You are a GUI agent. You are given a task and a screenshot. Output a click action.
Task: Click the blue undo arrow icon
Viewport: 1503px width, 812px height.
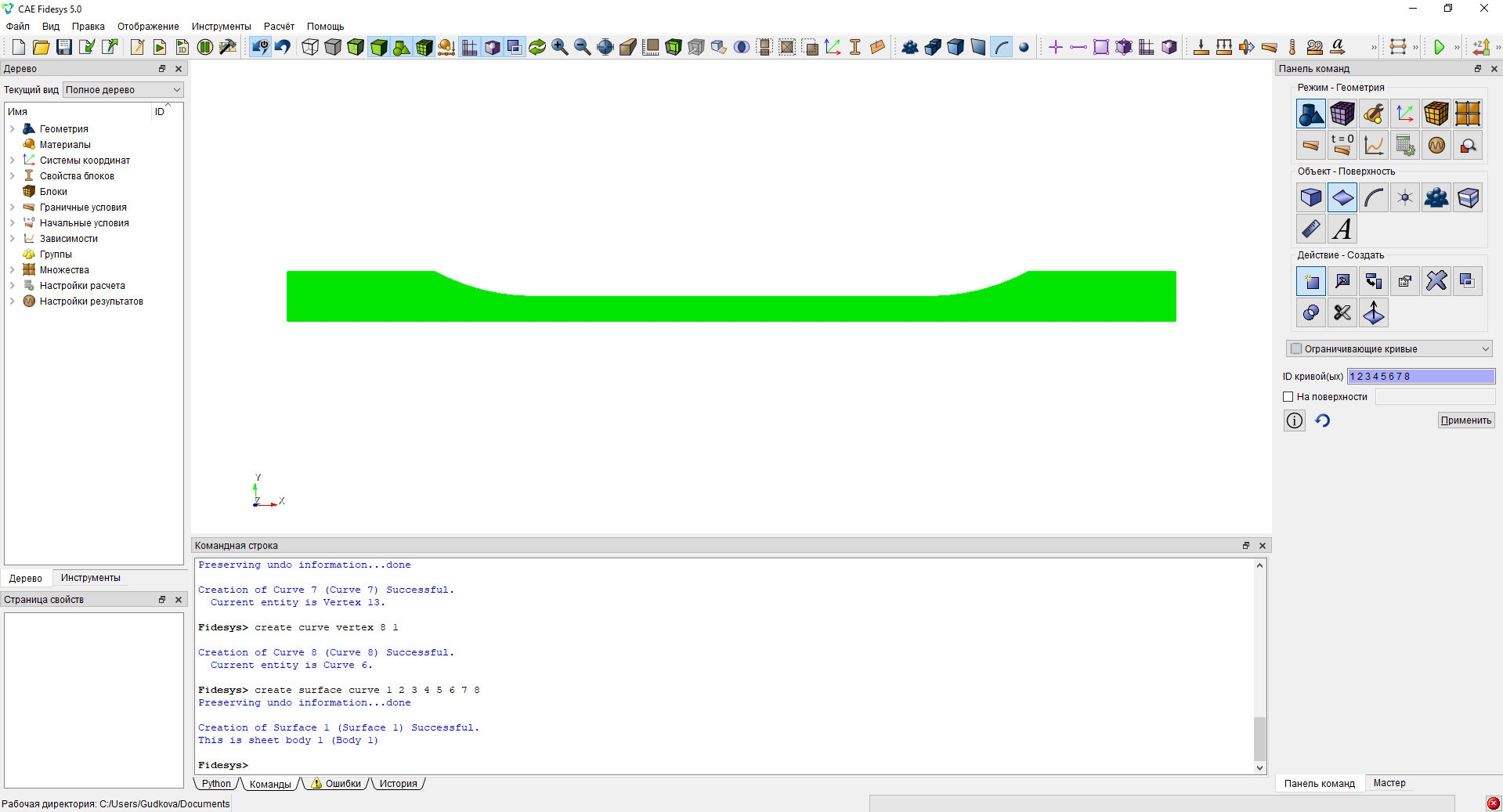(283, 47)
